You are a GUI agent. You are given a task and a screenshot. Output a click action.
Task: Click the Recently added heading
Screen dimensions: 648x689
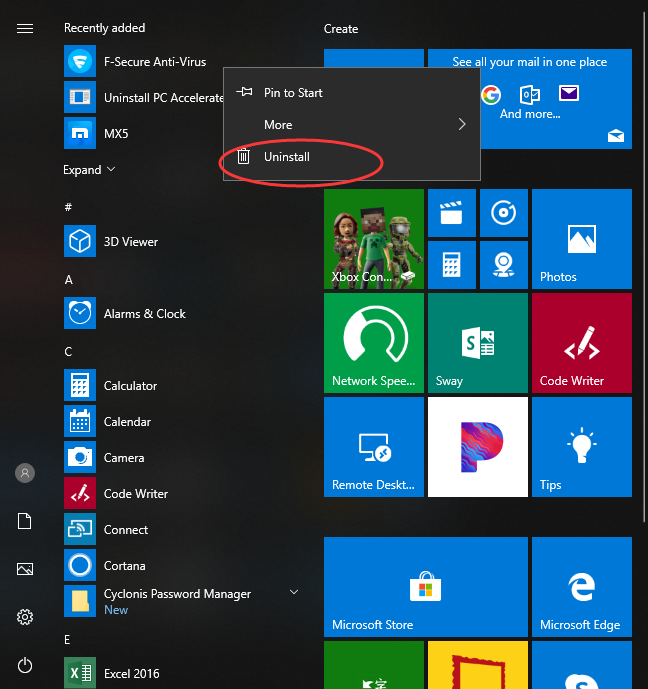[105, 28]
